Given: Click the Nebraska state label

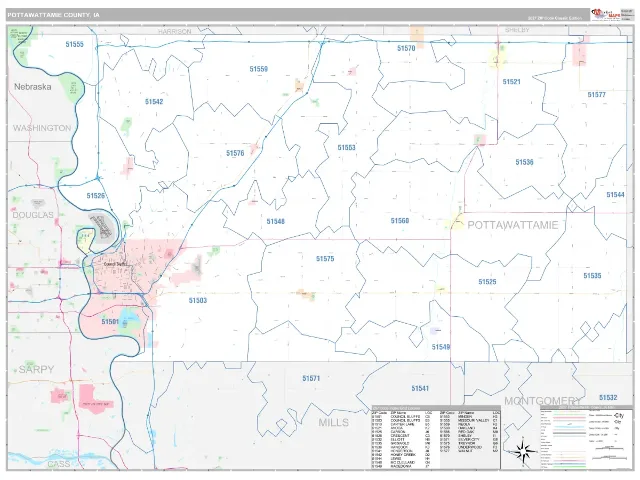Looking at the screenshot, I should [33, 87].
